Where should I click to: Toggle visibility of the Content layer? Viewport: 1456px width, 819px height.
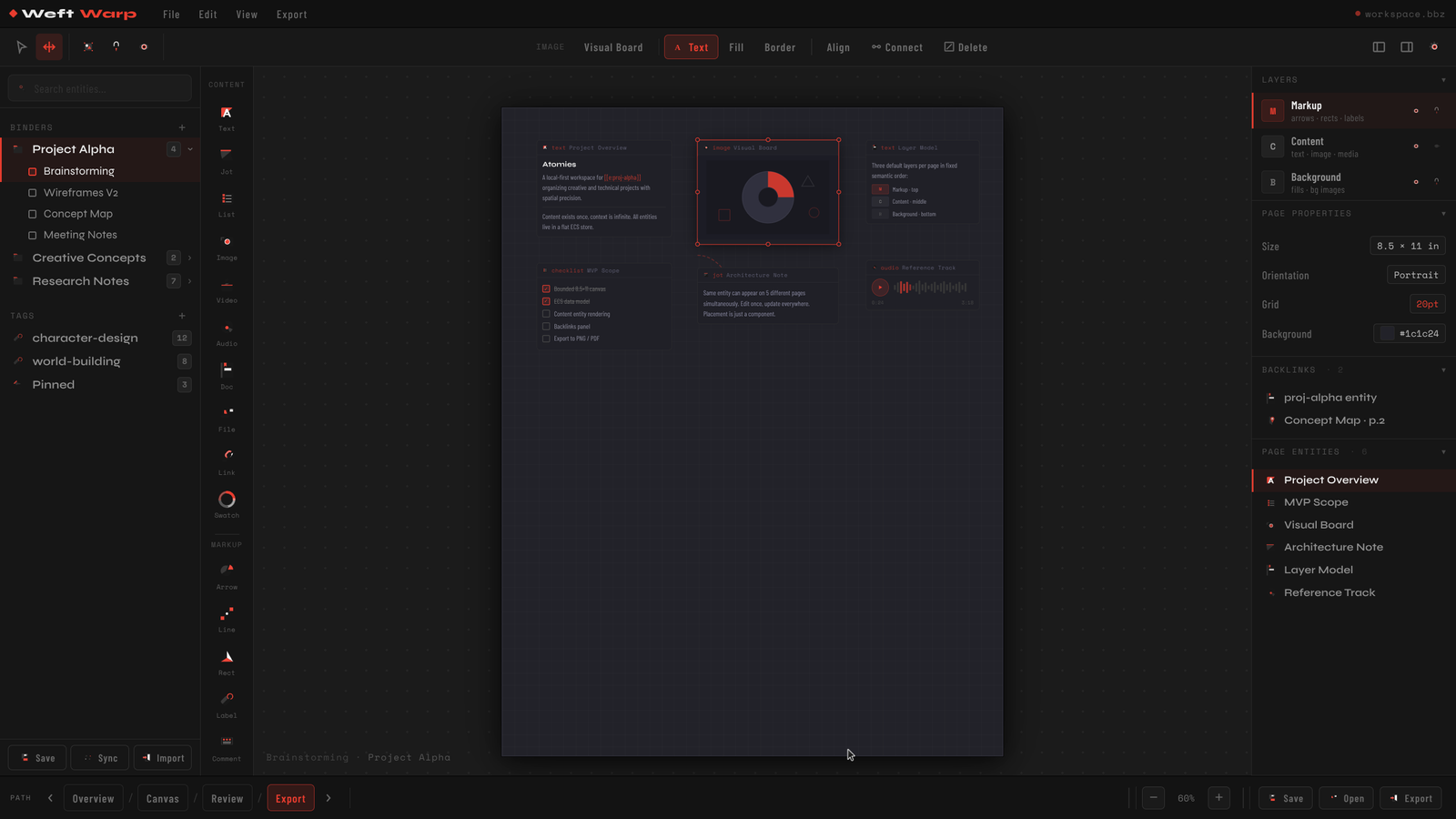(x=1416, y=146)
